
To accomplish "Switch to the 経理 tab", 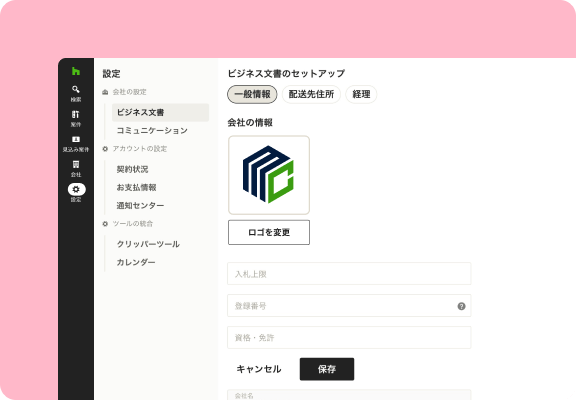I will tap(361, 94).
